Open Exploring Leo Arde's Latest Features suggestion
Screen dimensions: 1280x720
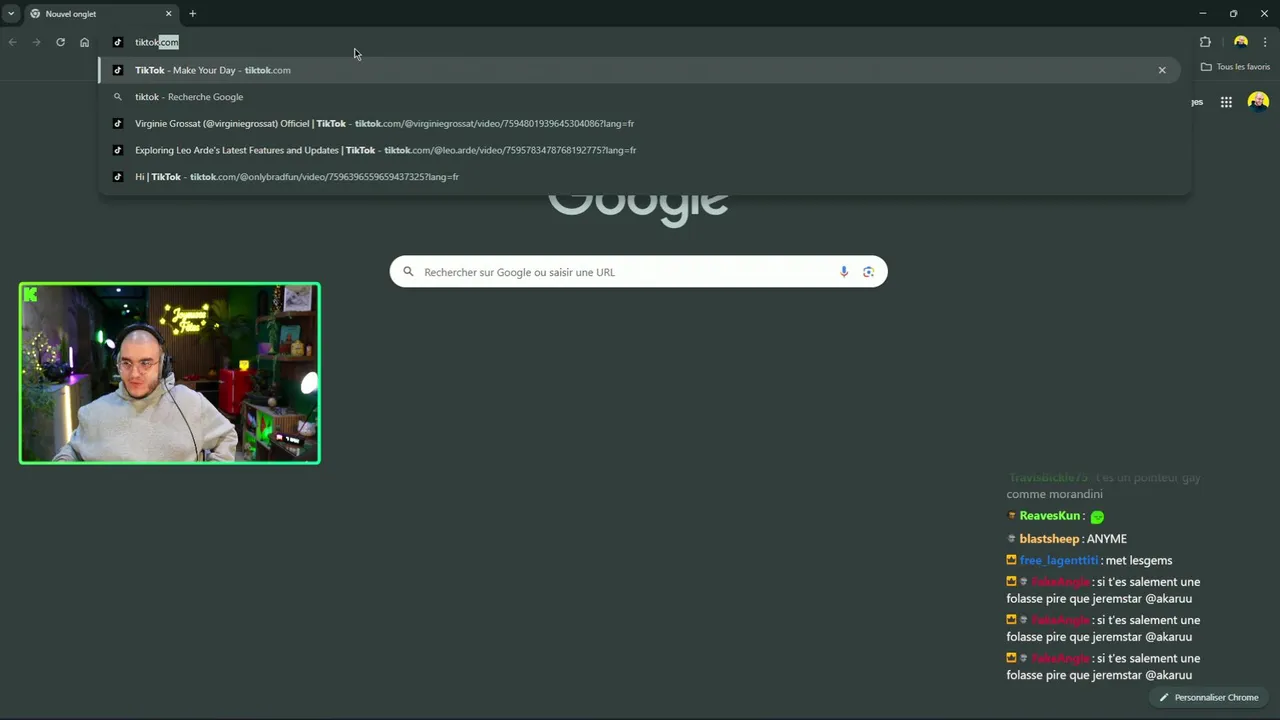640,150
